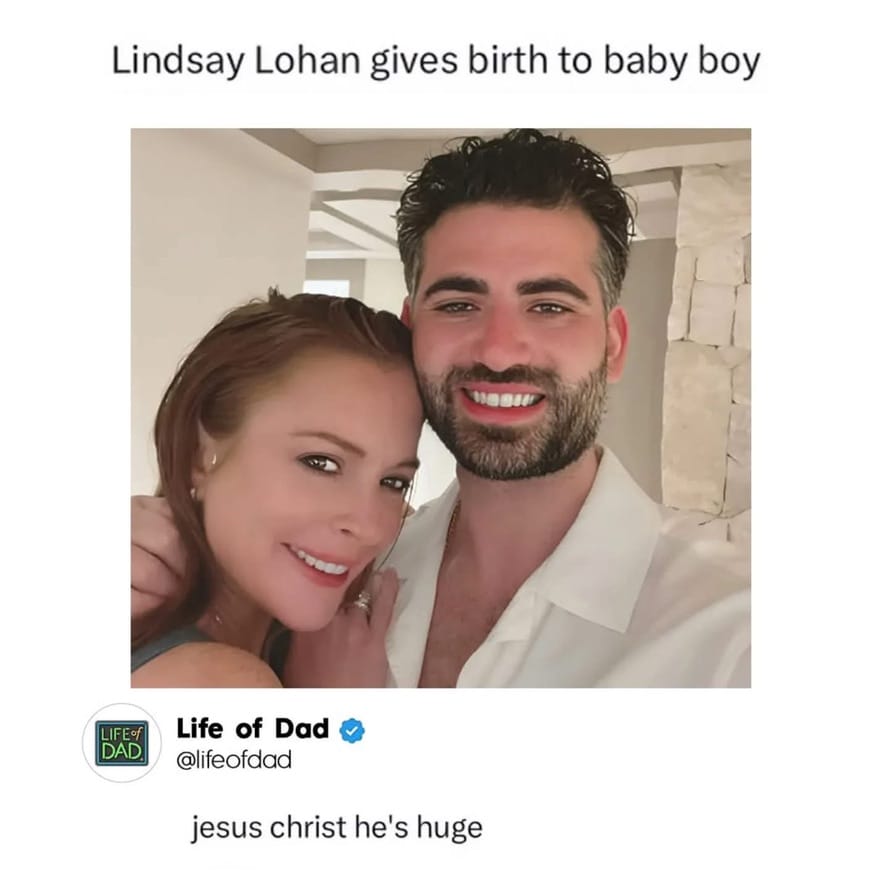Image resolution: width=882 pixels, height=890 pixels.
Task: Click the woman's earring in photo
Action: (x=213, y=460)
